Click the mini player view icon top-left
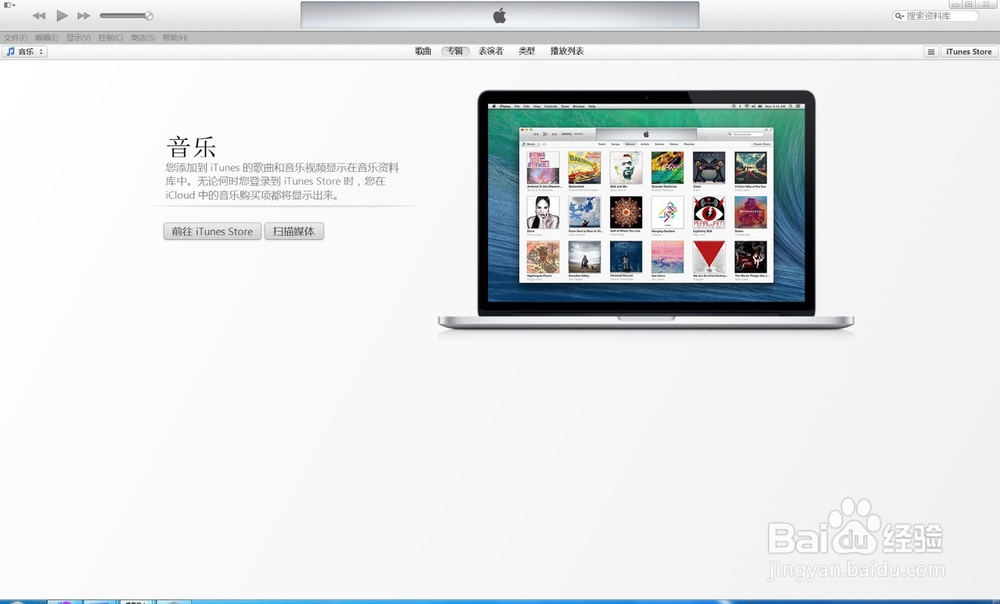Image resolution: width=1000 pixels, height=604 pixels. tap(8, 6)
